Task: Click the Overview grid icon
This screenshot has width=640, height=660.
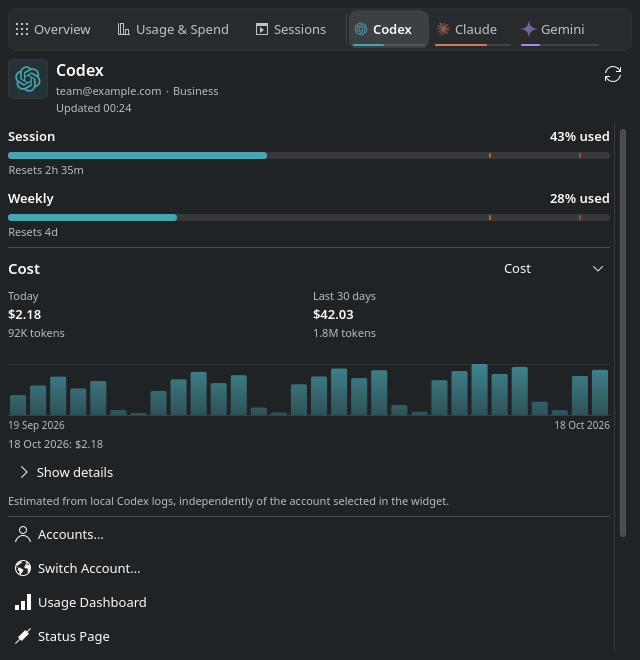Action: [22, 29]
